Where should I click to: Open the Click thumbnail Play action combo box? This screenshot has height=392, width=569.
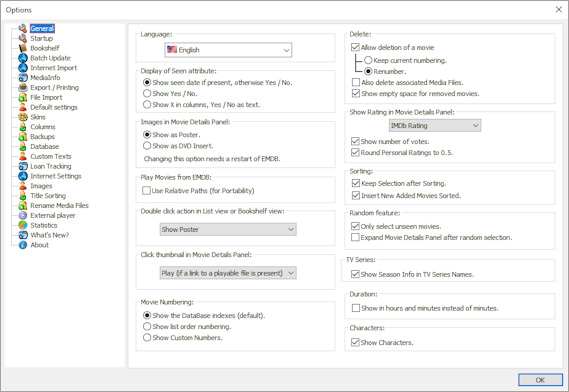[x=228, y=273]
